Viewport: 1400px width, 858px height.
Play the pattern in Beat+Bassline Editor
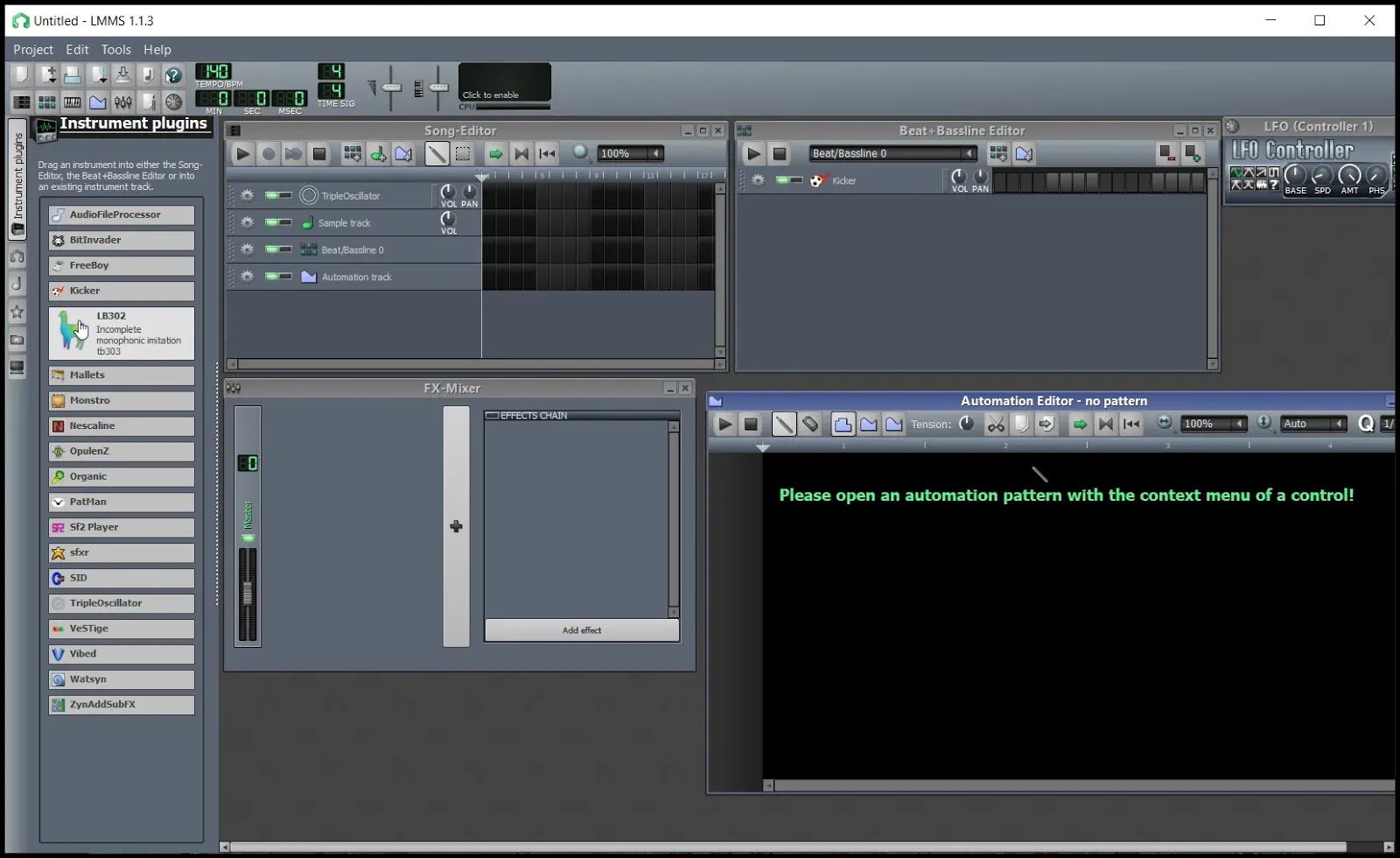click(753, 154)
